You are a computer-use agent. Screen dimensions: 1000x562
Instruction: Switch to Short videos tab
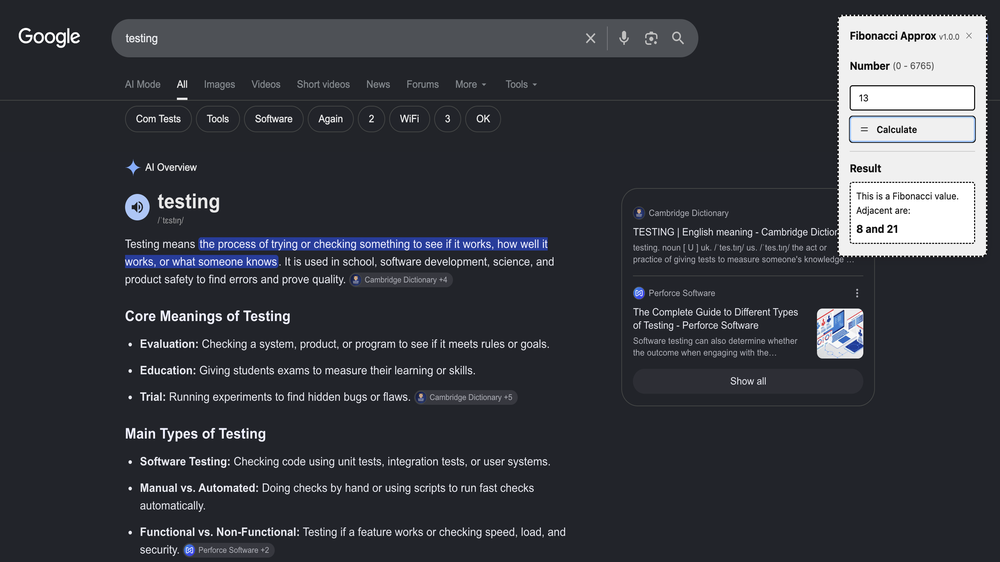[x=323, y=84]
